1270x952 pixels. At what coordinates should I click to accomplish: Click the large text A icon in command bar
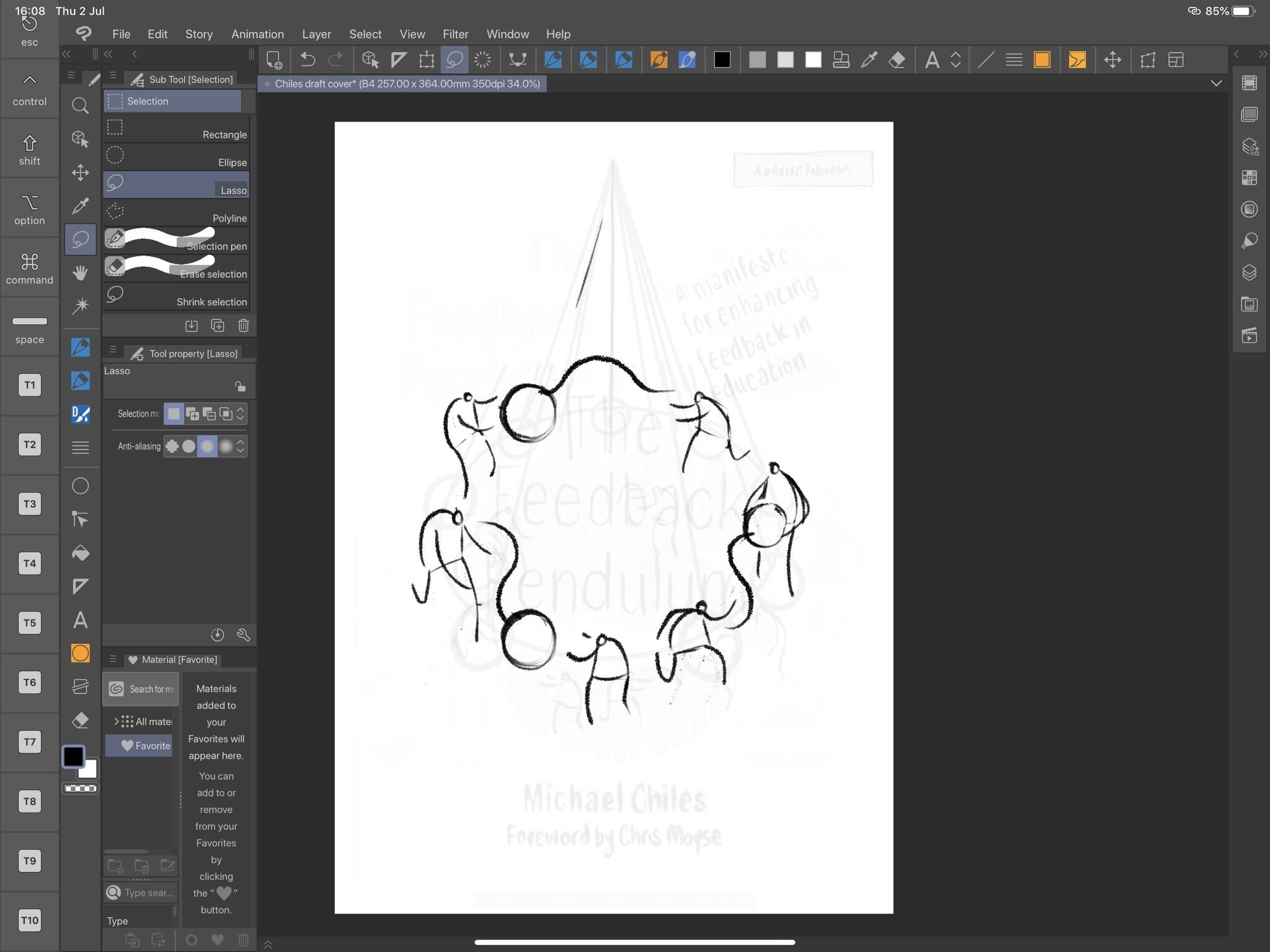click(x=931, y=60)
